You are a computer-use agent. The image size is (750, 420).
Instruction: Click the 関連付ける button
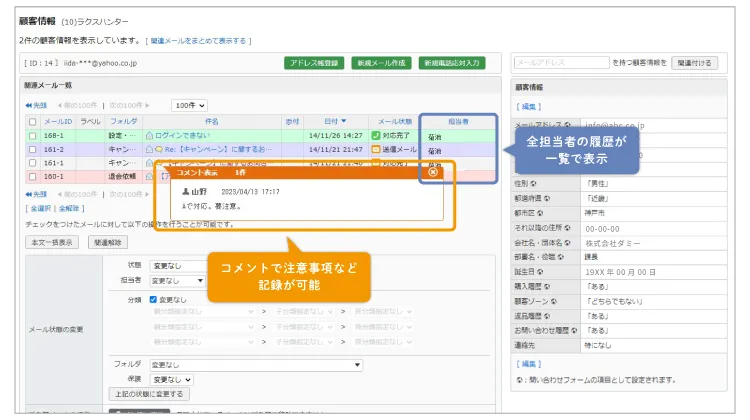point(695,63)
